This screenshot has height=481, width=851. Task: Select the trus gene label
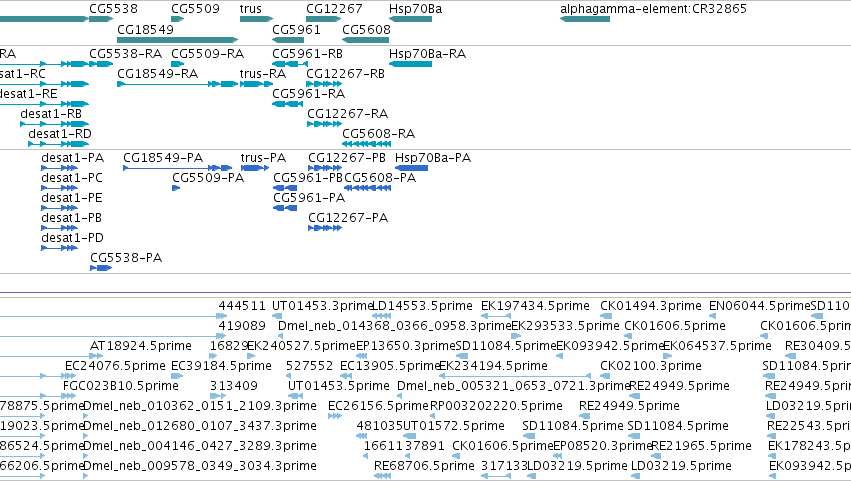[x=251, y=9]
